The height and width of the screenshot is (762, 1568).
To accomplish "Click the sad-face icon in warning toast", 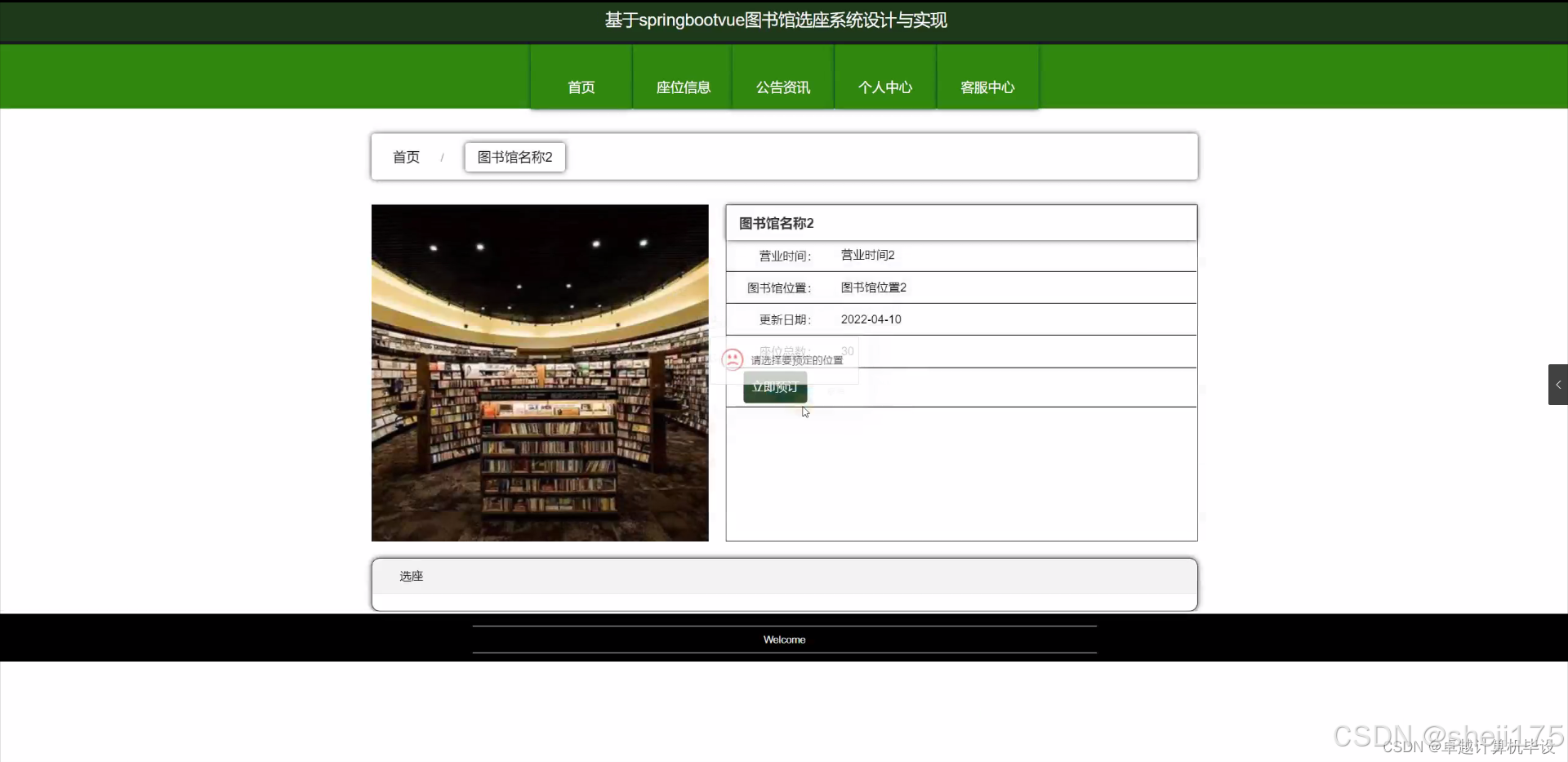I will [x=733, y=359].
